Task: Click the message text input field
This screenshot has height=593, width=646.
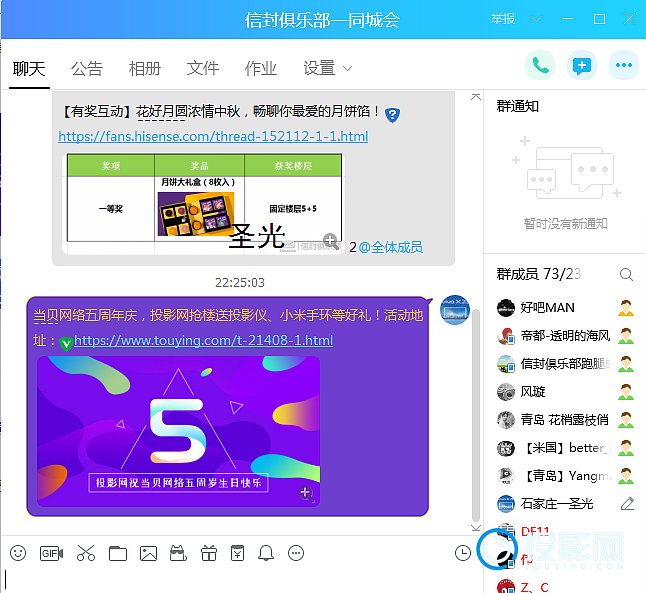Action: click(239, 579)
